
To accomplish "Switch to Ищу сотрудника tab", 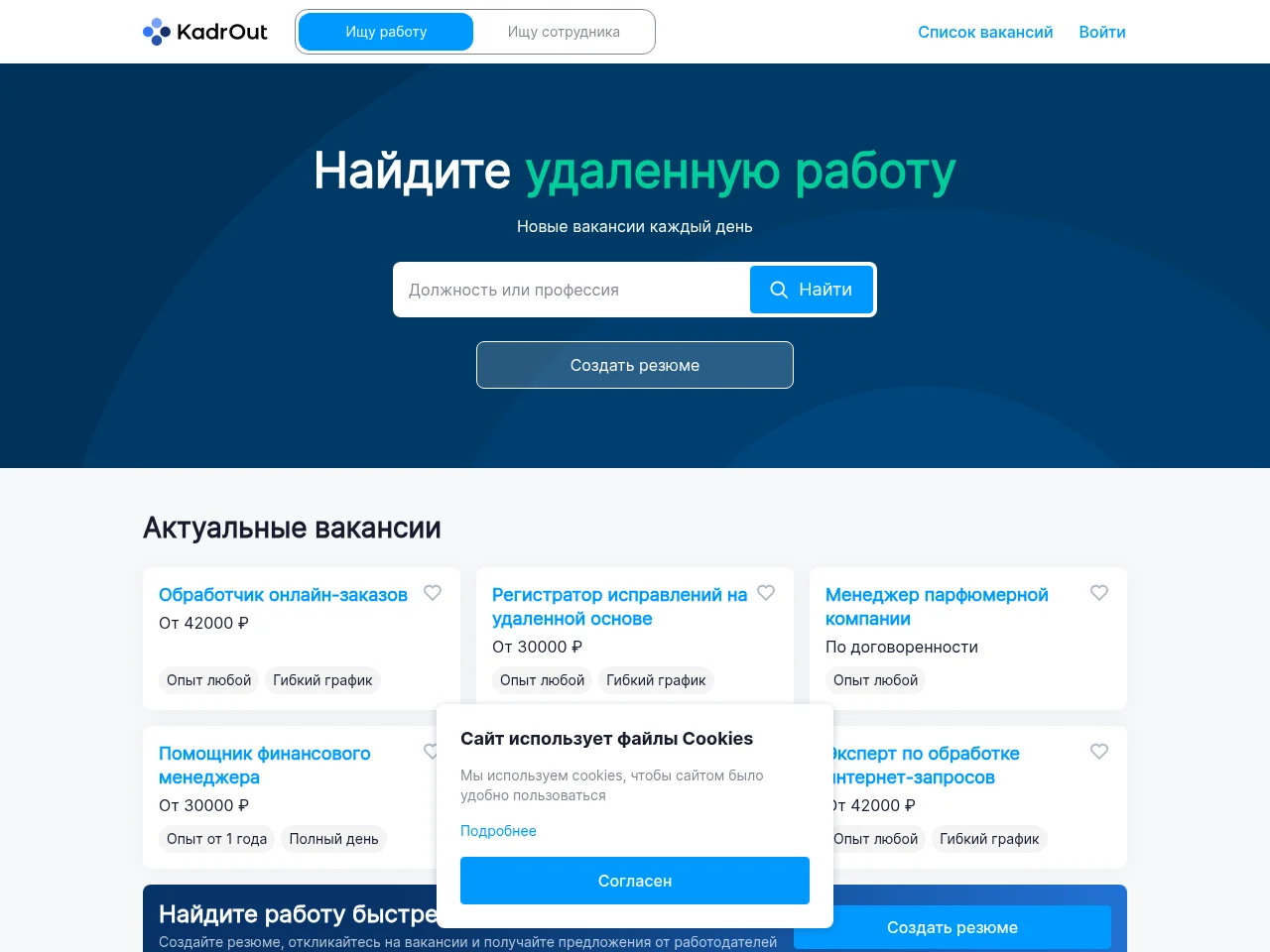I will 564,32.
